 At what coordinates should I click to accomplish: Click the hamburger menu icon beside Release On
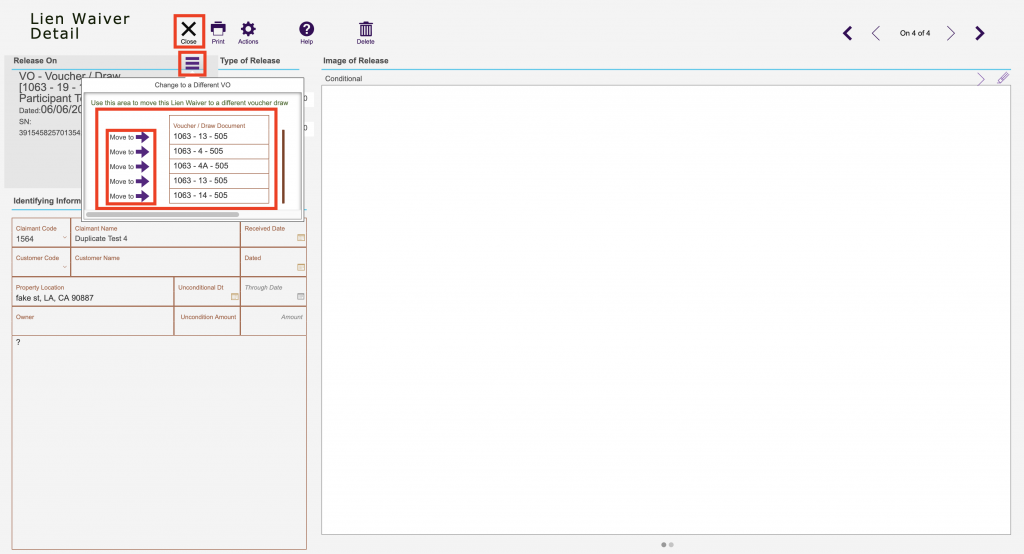pos(192,63)
